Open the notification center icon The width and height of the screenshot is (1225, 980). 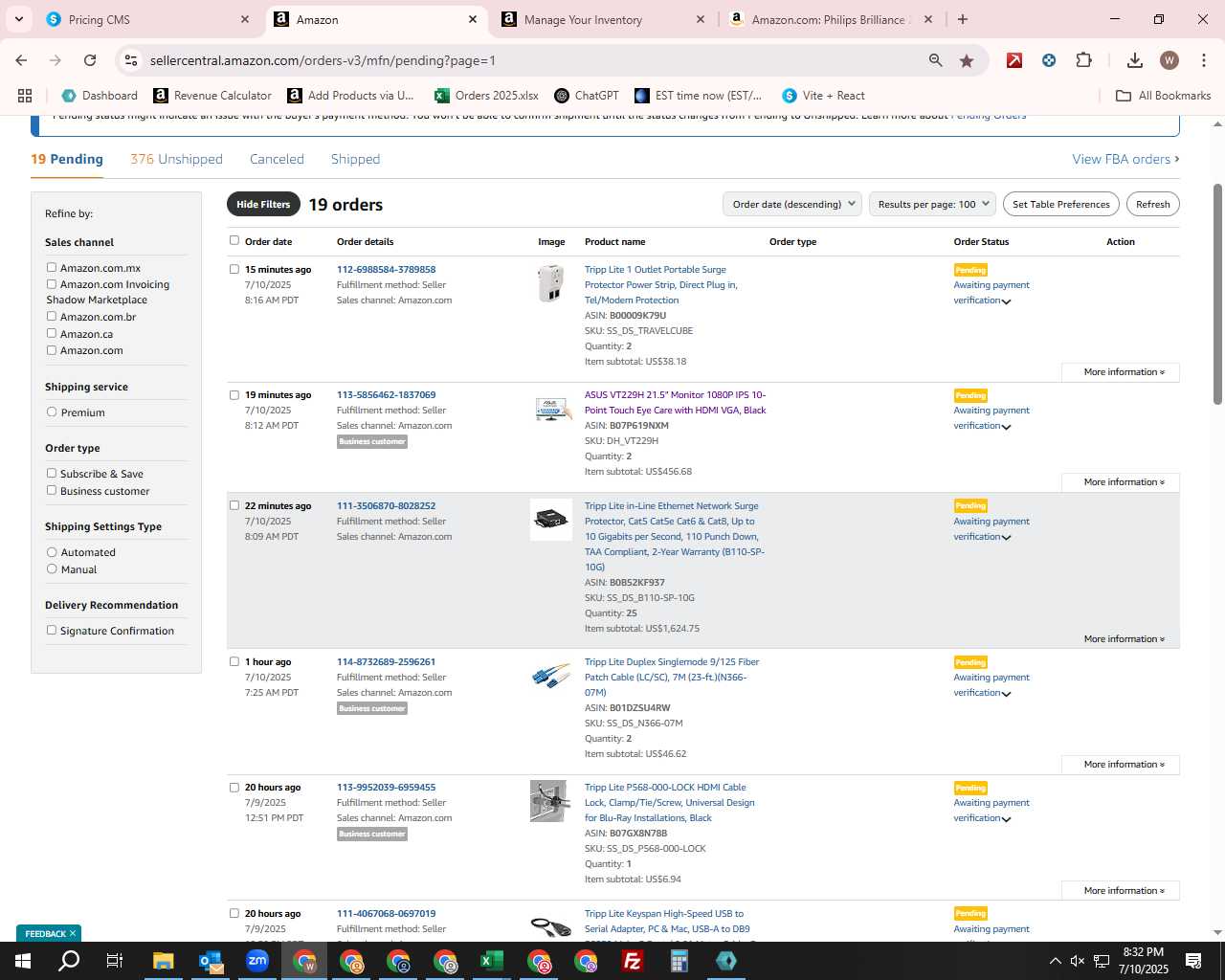click(1193, 961)
